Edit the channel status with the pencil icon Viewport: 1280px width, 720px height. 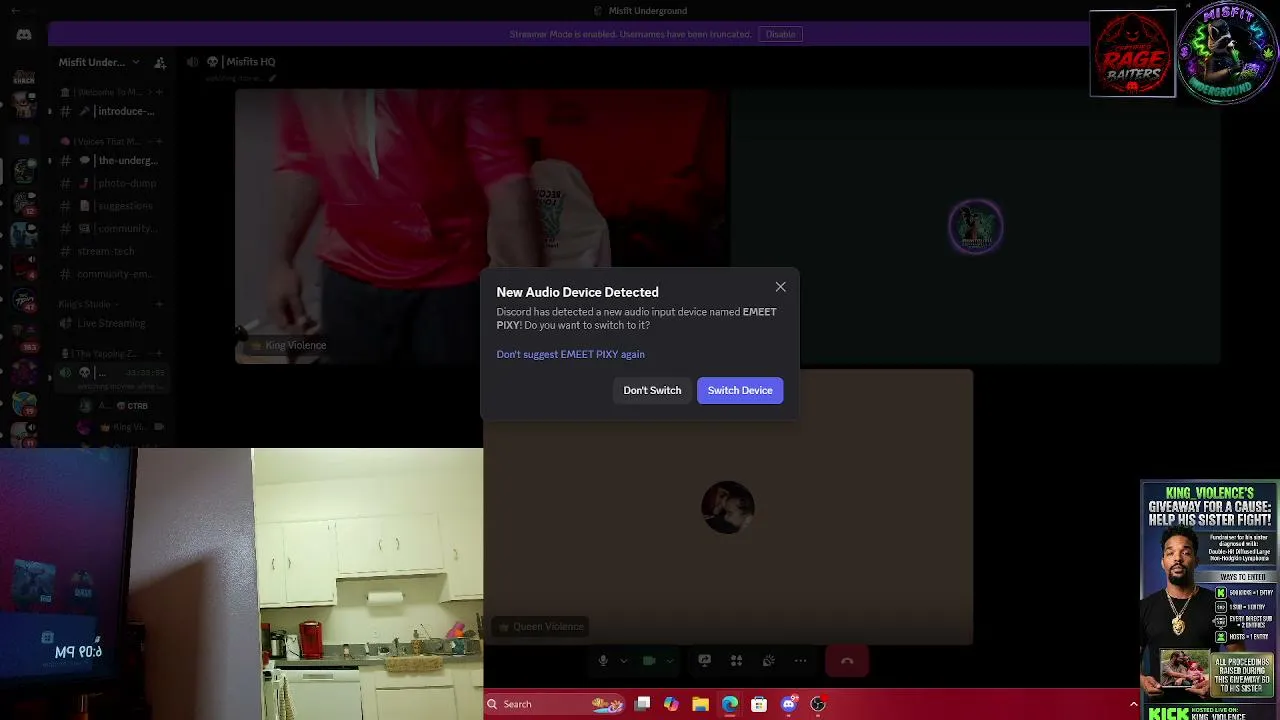tap(271, 77)
